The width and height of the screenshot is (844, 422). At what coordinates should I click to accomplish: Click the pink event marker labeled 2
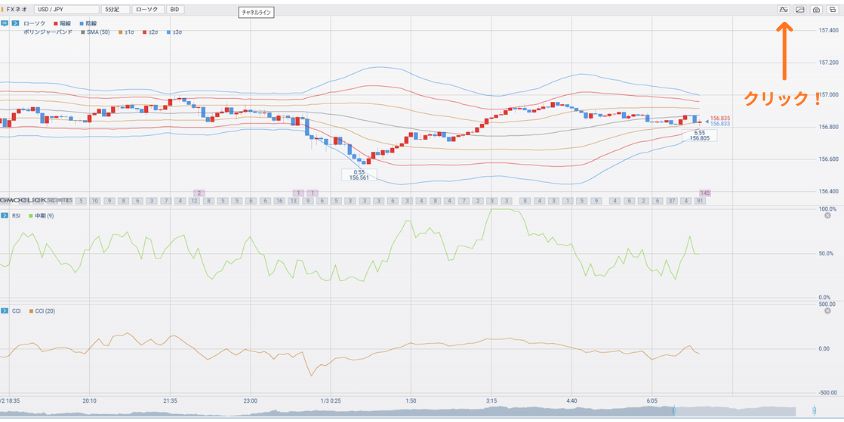click(x=200, y=192)
